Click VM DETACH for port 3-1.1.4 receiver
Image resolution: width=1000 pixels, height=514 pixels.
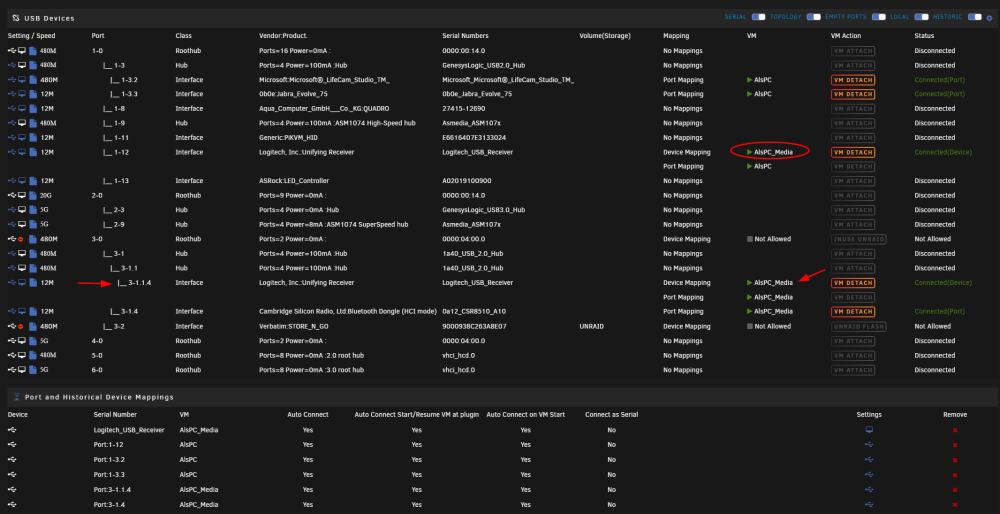tap(853, 283)
